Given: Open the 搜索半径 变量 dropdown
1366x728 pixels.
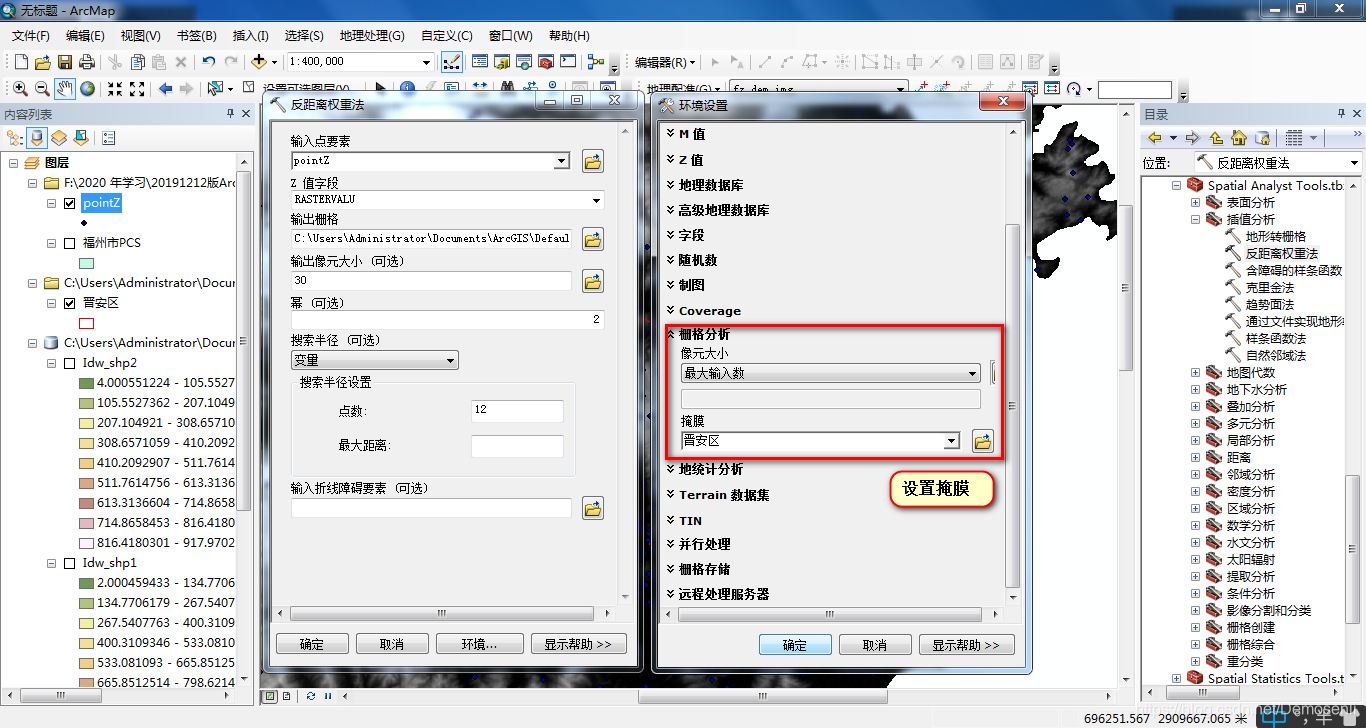Looking at the screenshot, I should pyautogui.click(x=451, y=360).
